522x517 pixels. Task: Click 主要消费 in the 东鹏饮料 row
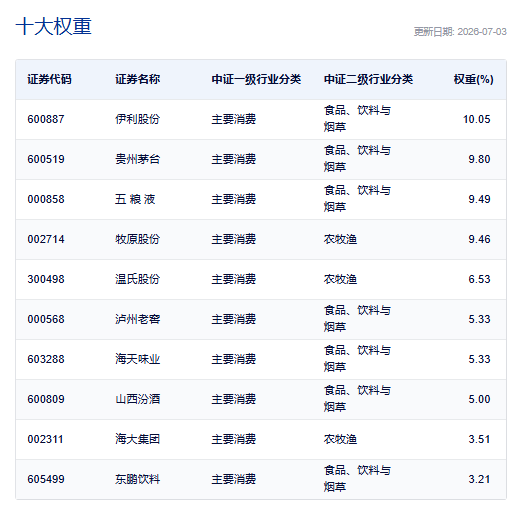pyautogui.click(x=234, y=479)
